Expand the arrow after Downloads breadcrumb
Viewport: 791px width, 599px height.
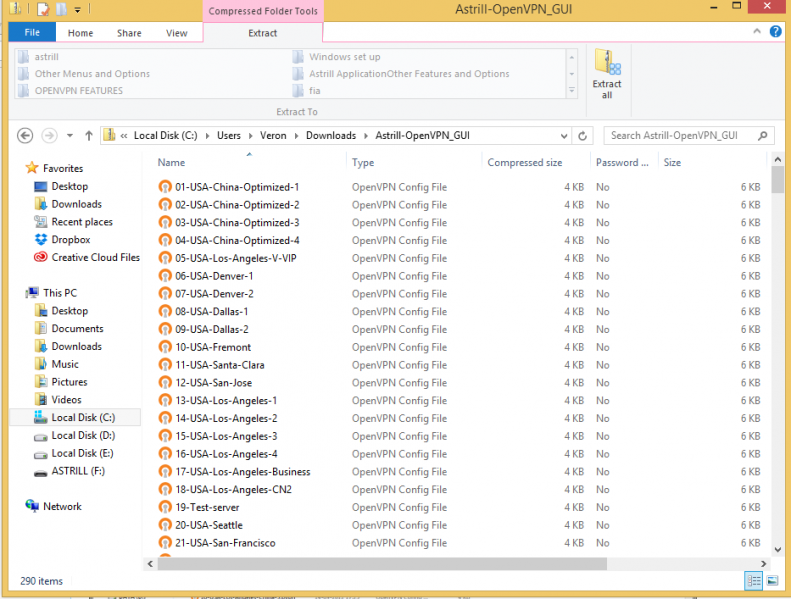(366, 136)
